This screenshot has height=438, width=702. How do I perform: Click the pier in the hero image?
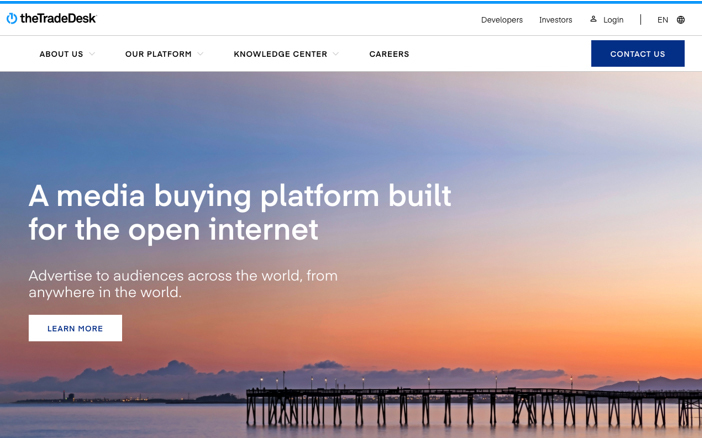[450, 400]
